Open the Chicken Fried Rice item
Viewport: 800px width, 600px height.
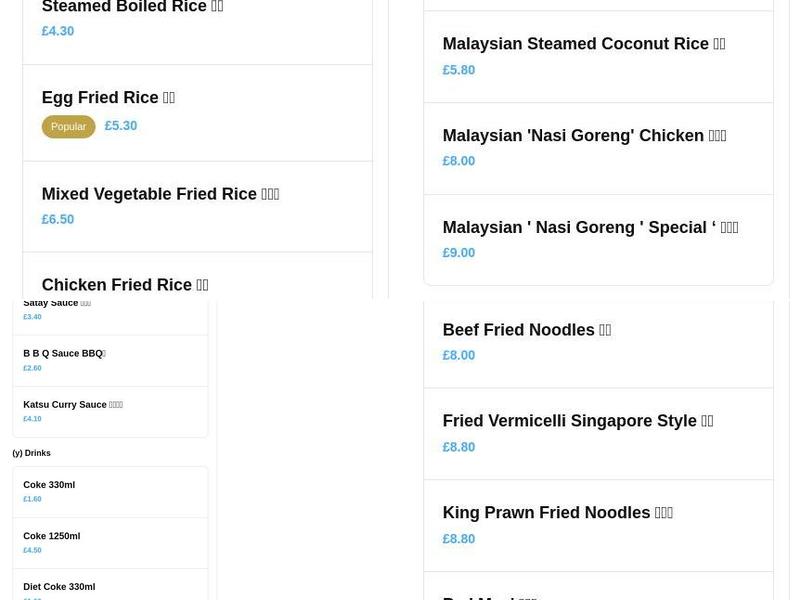[124, 284]
